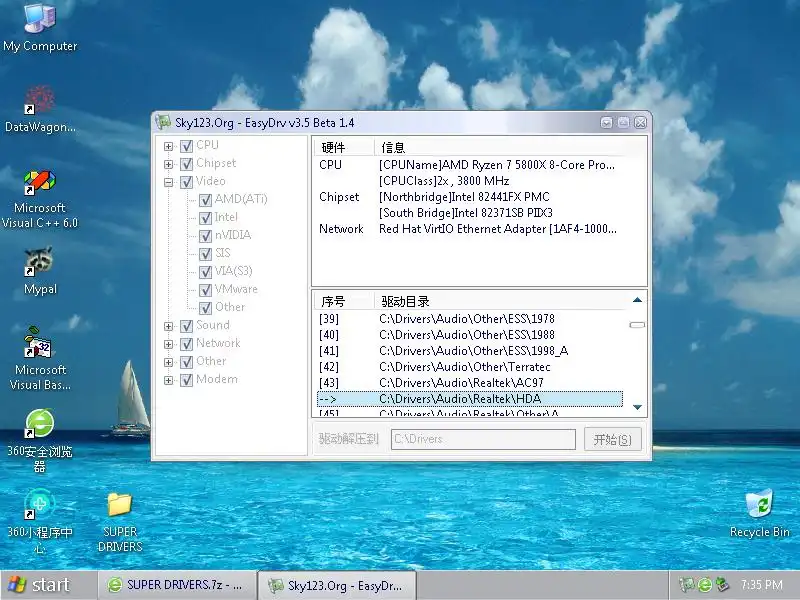This screenshot has width=800, height=600.
Task: Select the 360安全浏览器 desktop icon
Action: point(40,440)
